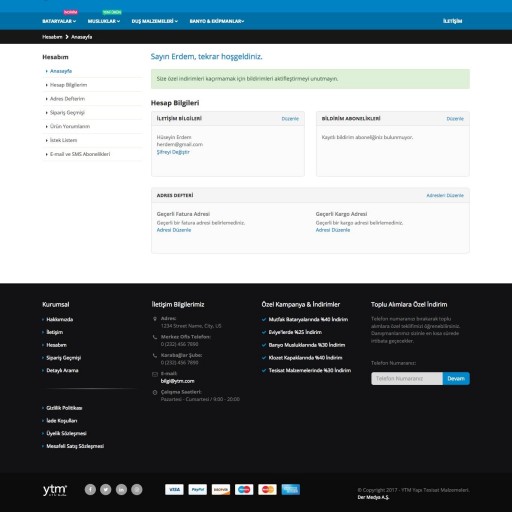Focus the Telefon Numaranız input field

407,379
